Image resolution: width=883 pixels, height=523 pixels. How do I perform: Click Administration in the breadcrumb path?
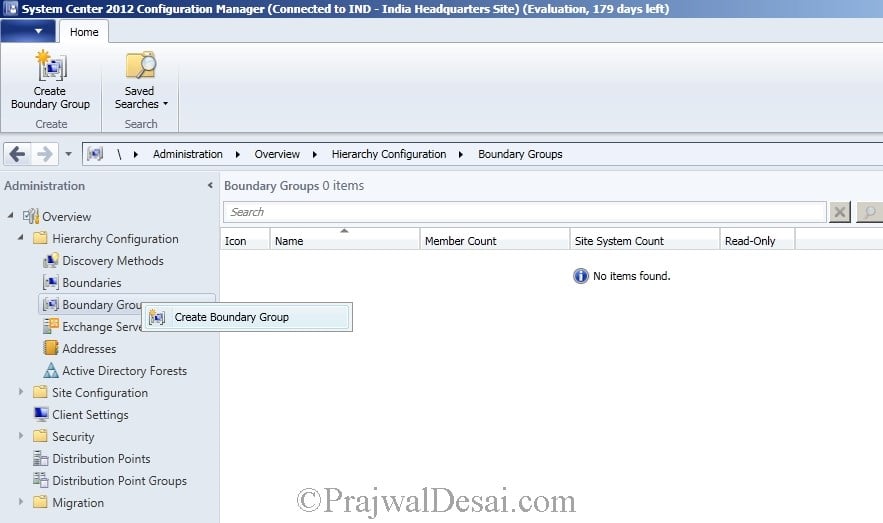click(188, 154)
